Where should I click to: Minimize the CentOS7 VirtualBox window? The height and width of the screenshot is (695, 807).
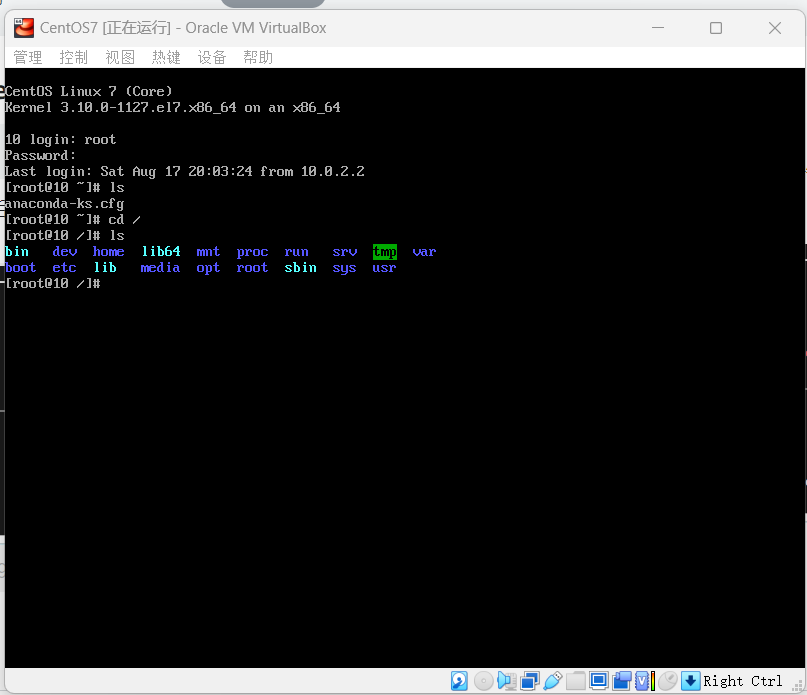tap(658, 28)
